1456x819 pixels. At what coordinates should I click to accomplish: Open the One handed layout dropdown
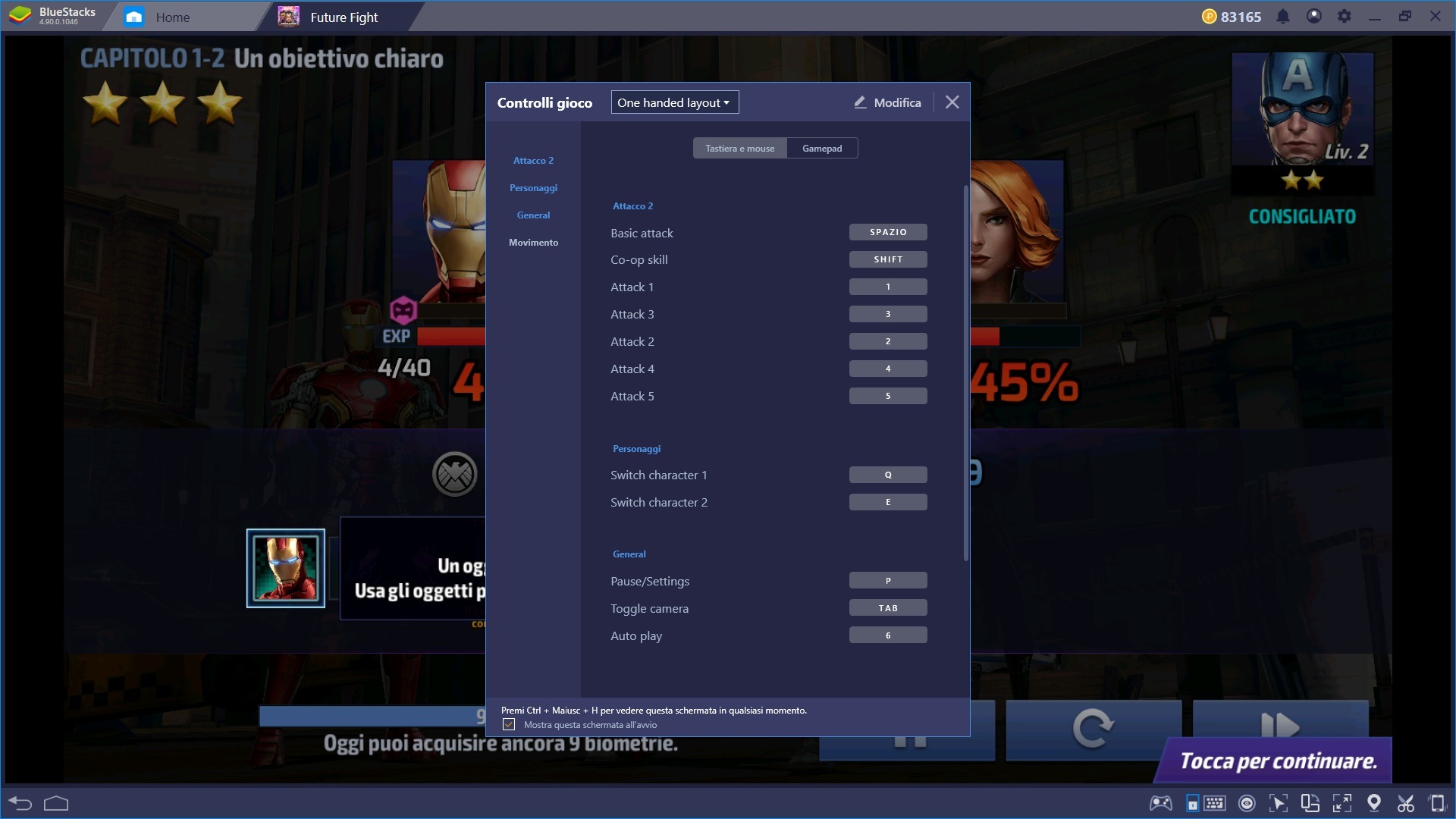[x=674, y=102]
